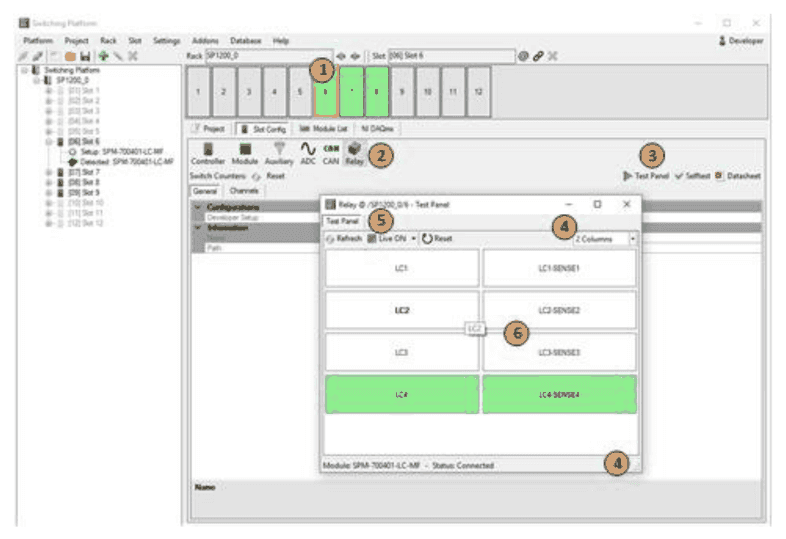This screenshot has width=786, height=539.
Task: Open the Database menu
Action: (x=246, y=41)
